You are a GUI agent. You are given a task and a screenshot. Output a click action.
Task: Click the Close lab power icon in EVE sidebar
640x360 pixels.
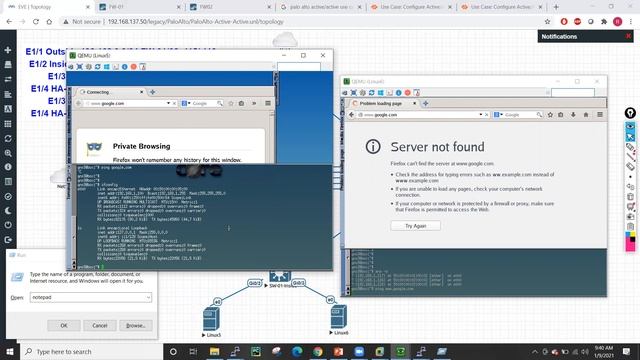coord(8,225)
